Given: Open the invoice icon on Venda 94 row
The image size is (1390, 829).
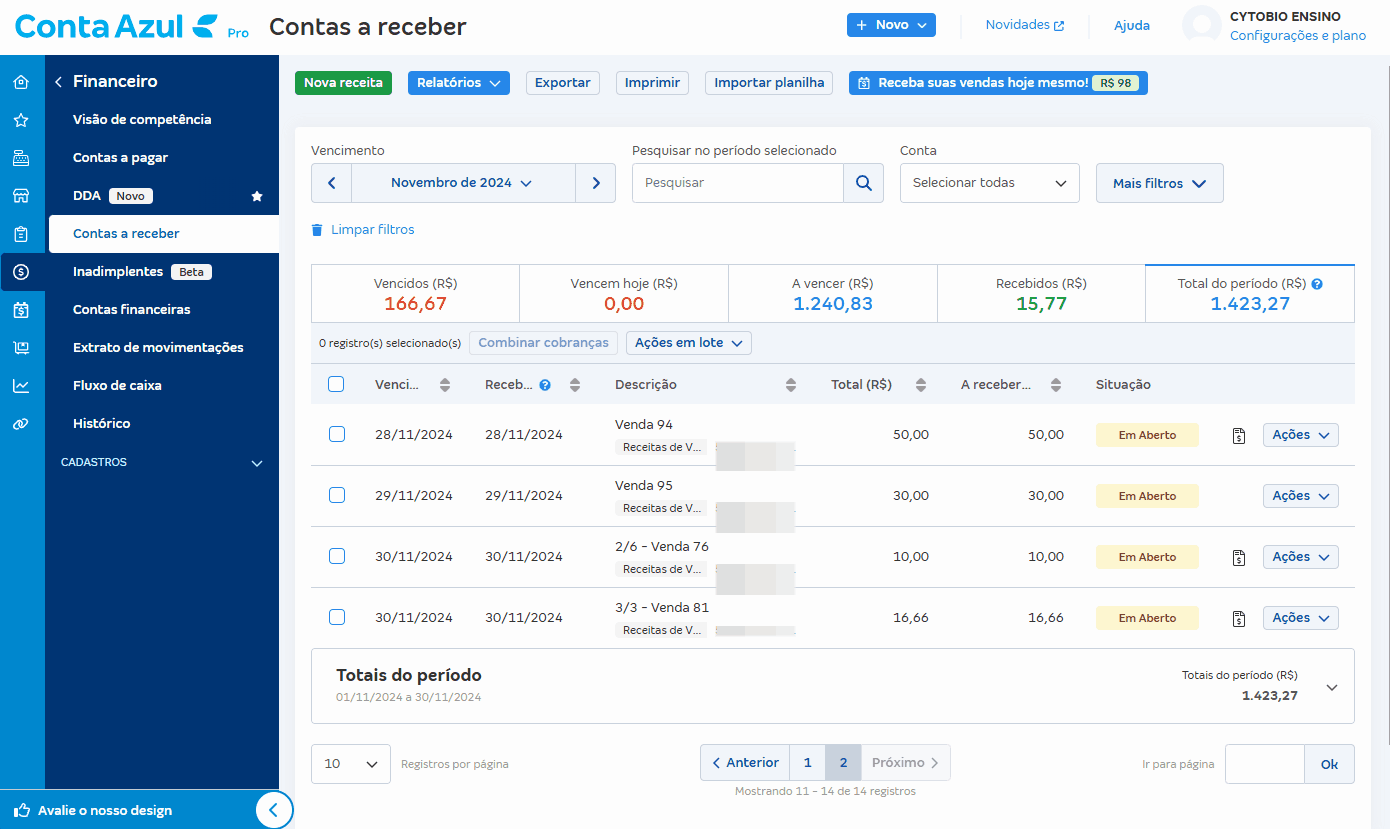Looking at the screenshot, I should click(1239, 435).
